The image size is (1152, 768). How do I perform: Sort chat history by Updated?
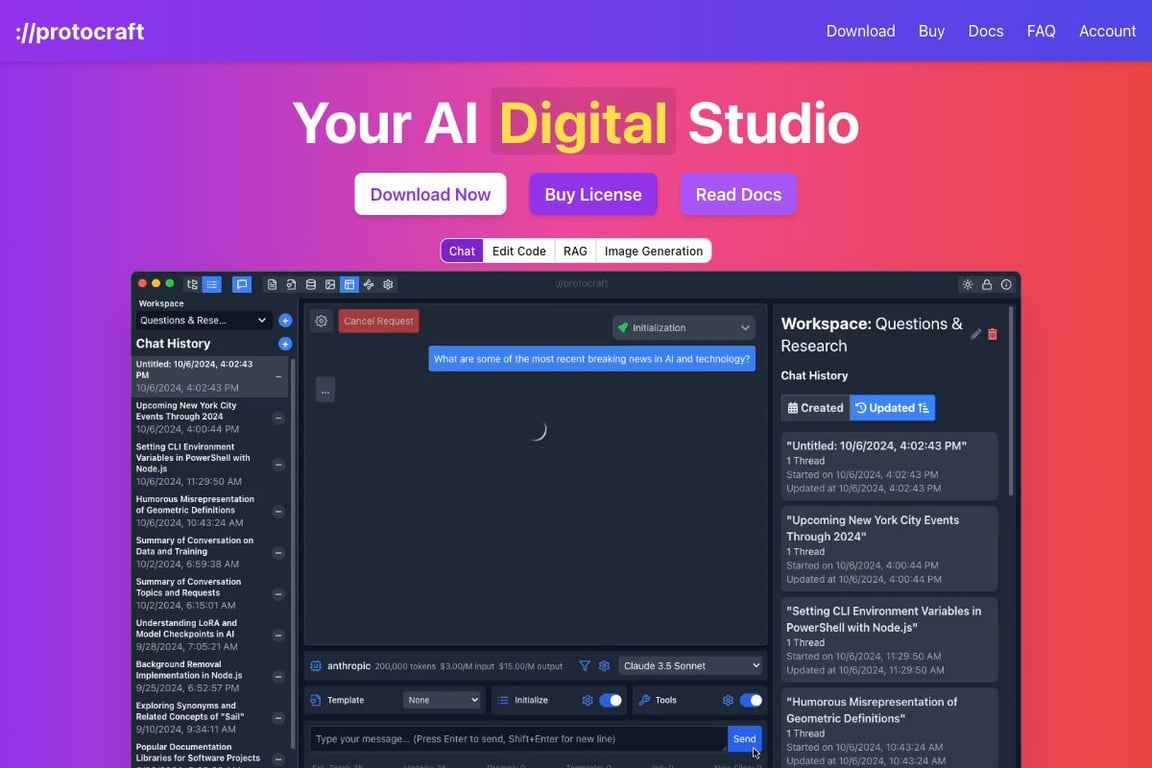[x=892, y=408]
